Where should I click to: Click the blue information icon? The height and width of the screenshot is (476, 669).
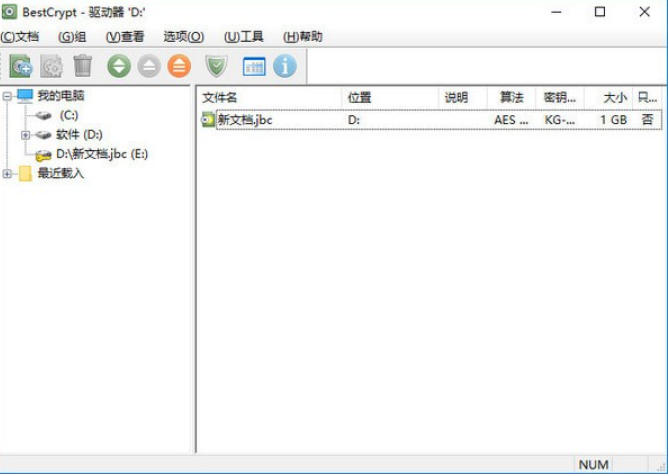pyautogui.click(x=285, y=66)
